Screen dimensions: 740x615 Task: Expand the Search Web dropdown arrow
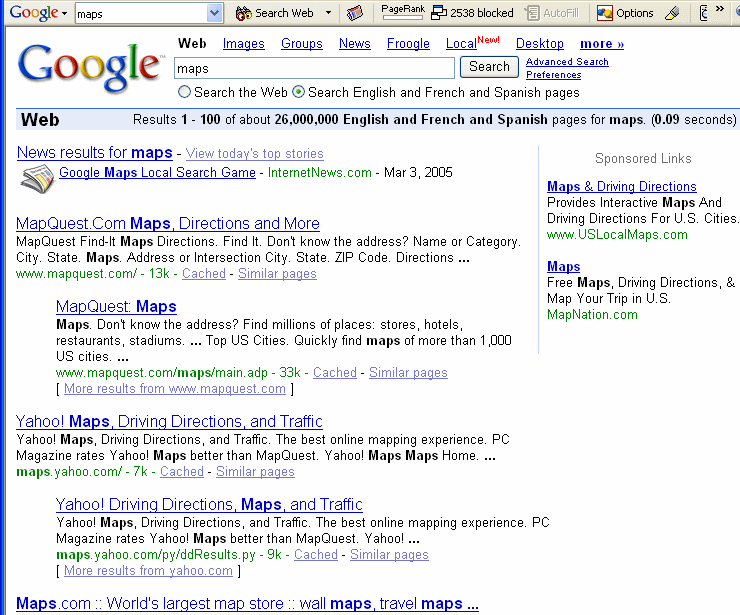328,13
